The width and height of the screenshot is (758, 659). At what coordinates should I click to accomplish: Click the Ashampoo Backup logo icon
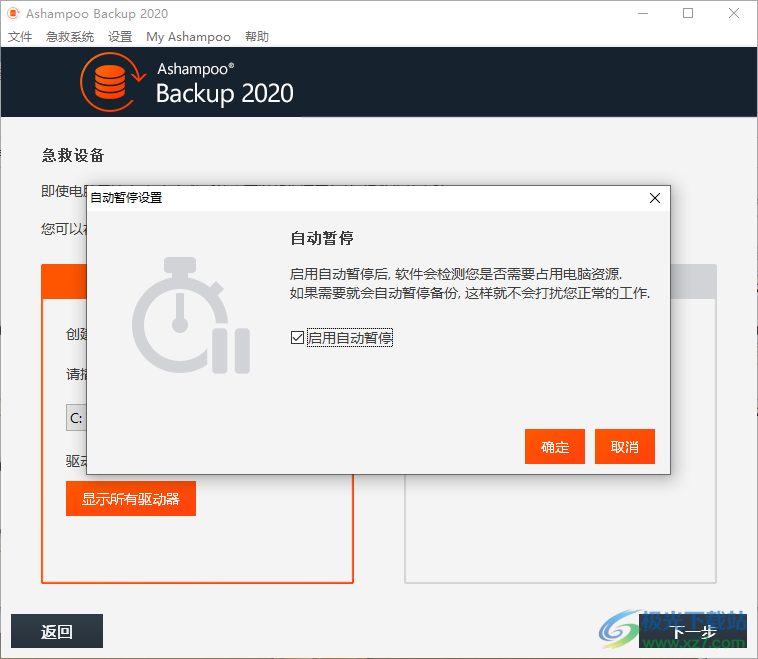click(113, 82)
